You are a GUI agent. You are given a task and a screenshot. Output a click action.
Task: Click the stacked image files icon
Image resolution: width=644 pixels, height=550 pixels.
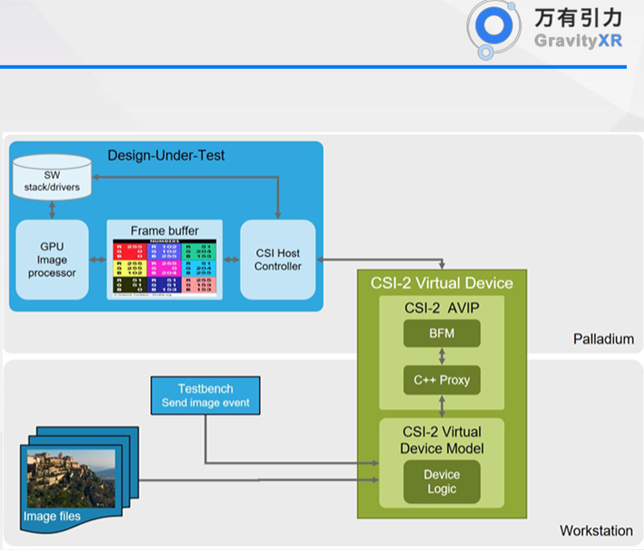tap(75, 480)
